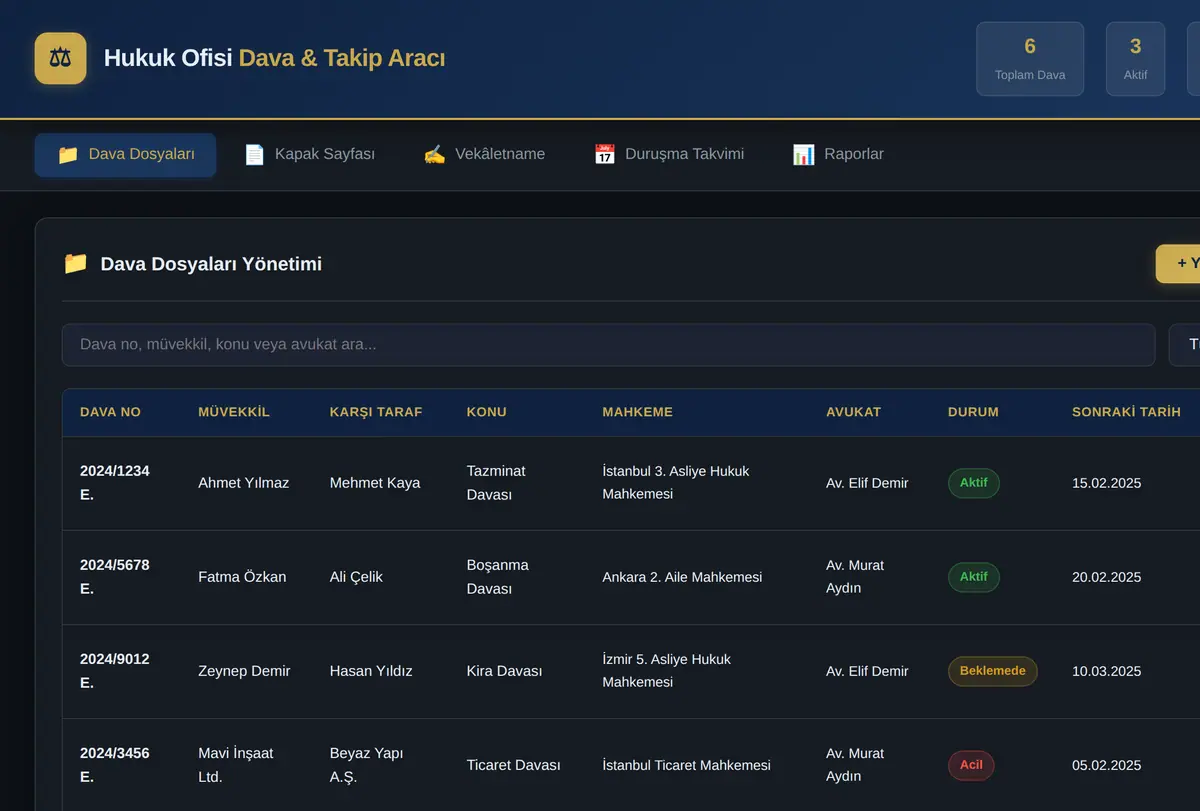Click the Dava Dosyaları Yönetimi heading
Screen dimensions: 1200x811
pos(211,264)
